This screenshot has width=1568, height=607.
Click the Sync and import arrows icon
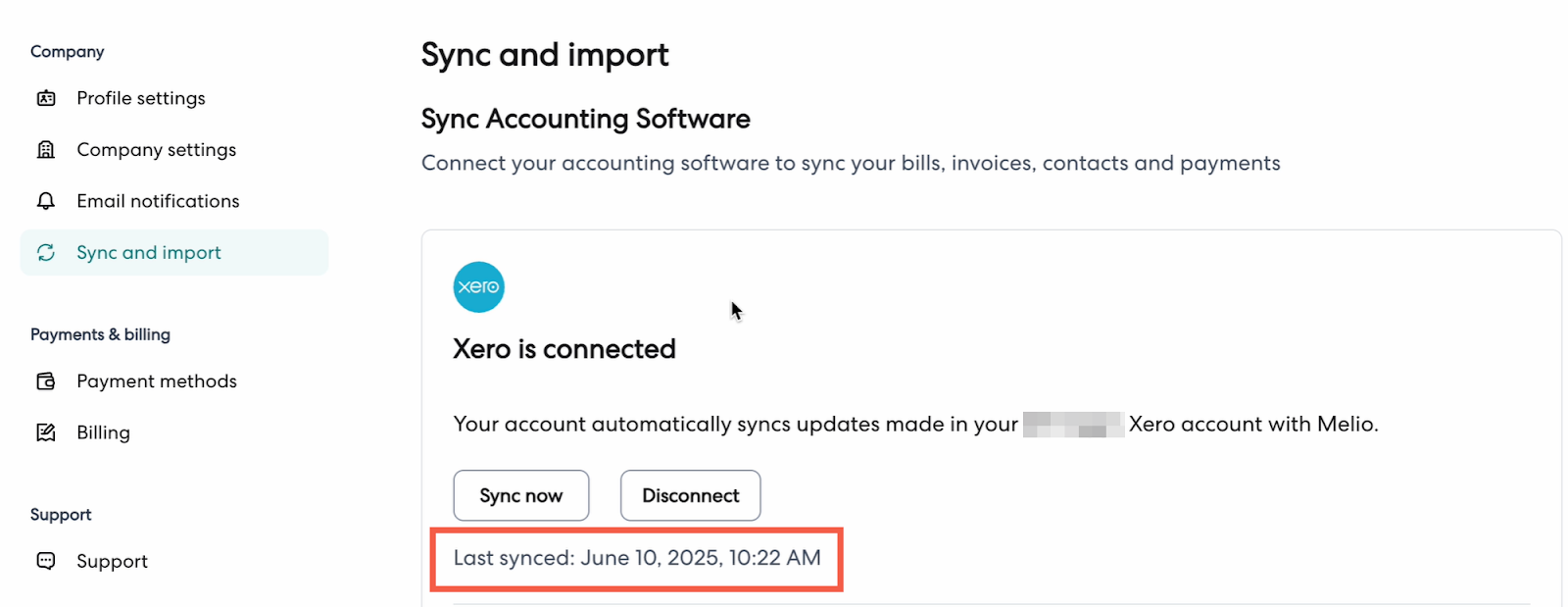click(46, 253)
